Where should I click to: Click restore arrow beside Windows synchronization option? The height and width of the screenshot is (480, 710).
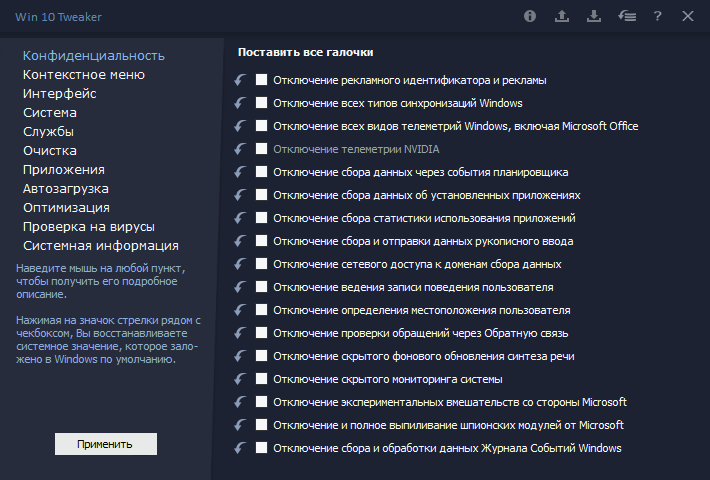click(x=240, y=103)
